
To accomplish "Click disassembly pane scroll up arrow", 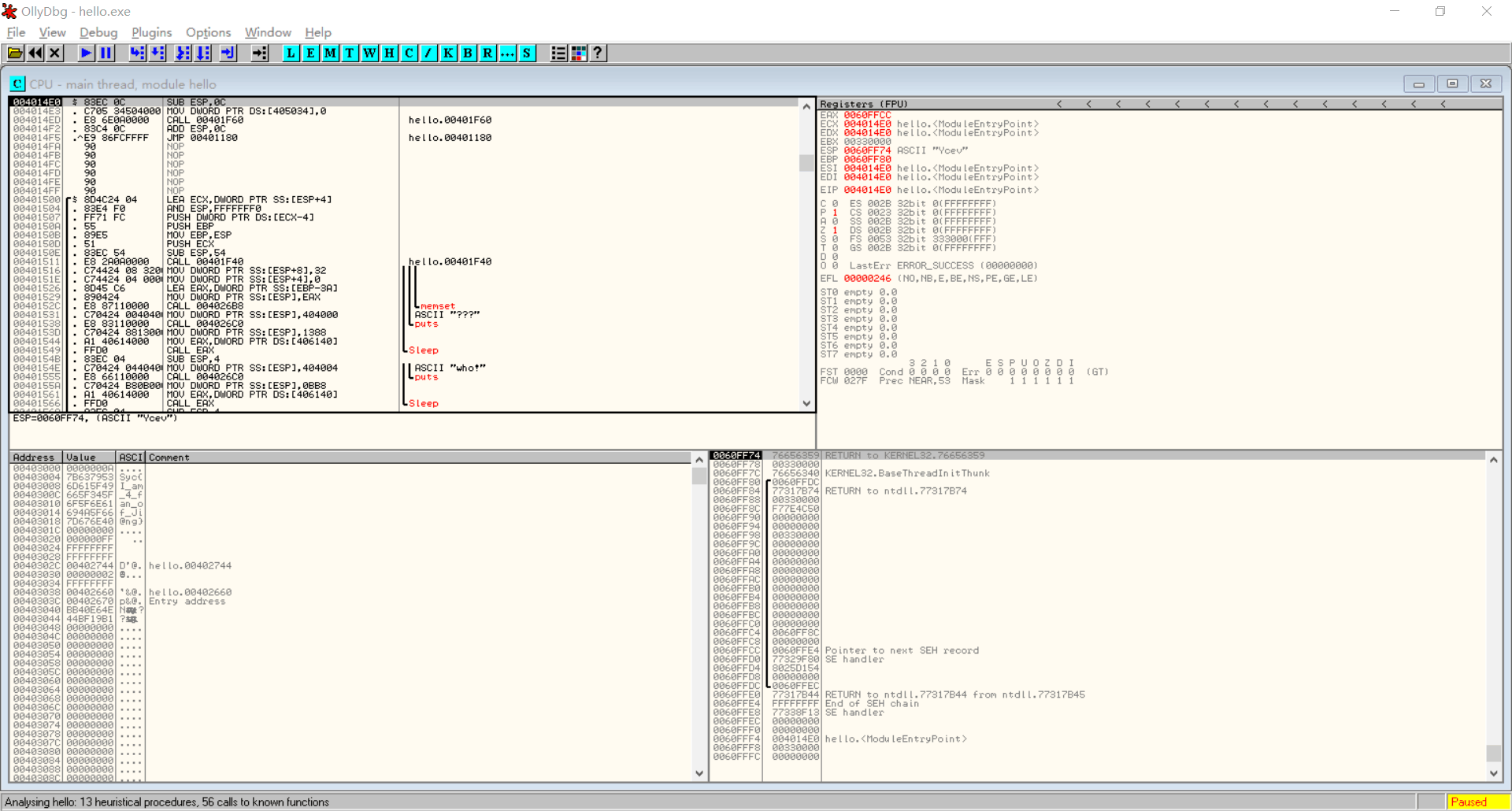I will point(806,106).
